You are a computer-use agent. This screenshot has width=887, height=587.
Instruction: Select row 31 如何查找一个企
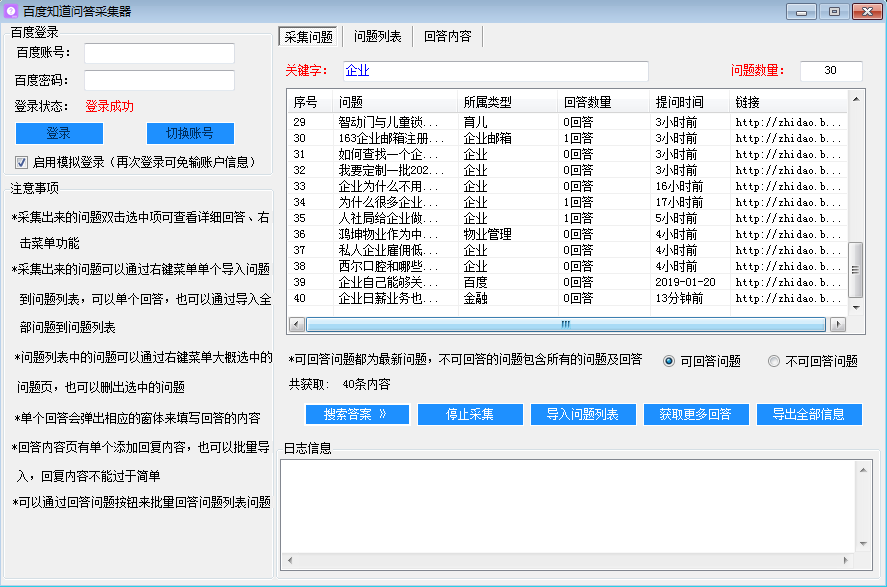click(567, 154)
